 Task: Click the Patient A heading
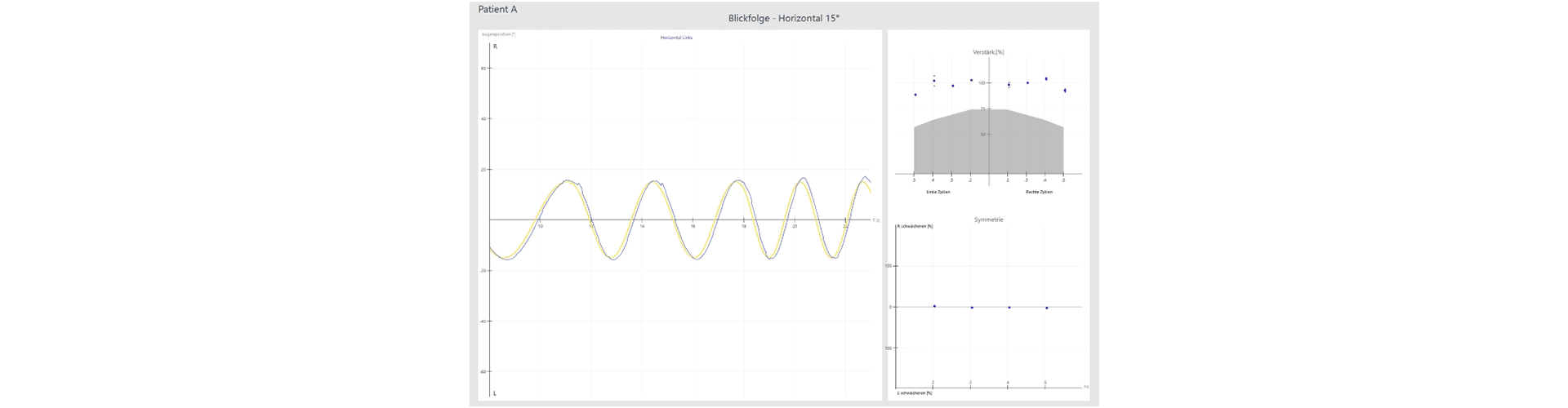[497, 10]
